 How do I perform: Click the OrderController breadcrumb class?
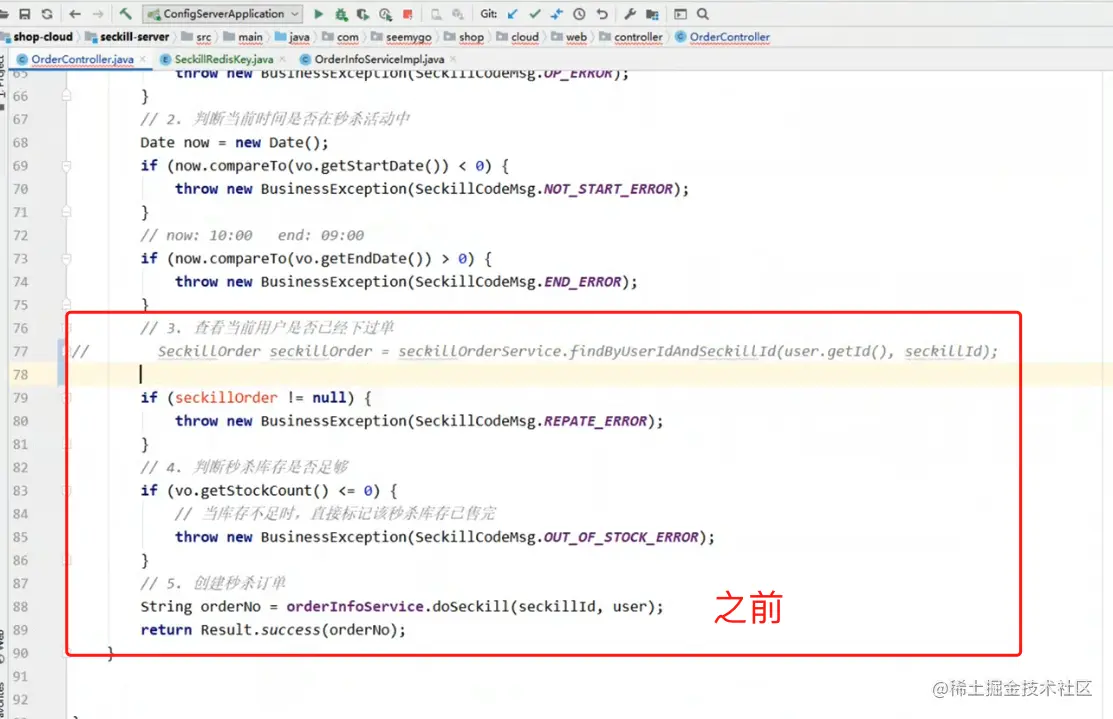(723, 37)
